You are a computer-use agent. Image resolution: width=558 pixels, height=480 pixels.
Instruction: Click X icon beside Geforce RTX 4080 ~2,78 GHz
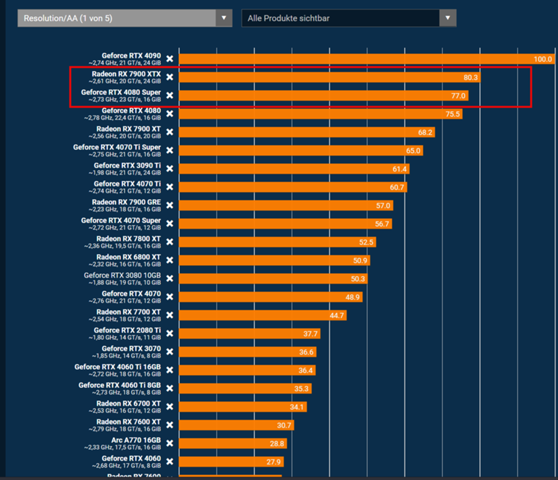(x=170, y=114)
